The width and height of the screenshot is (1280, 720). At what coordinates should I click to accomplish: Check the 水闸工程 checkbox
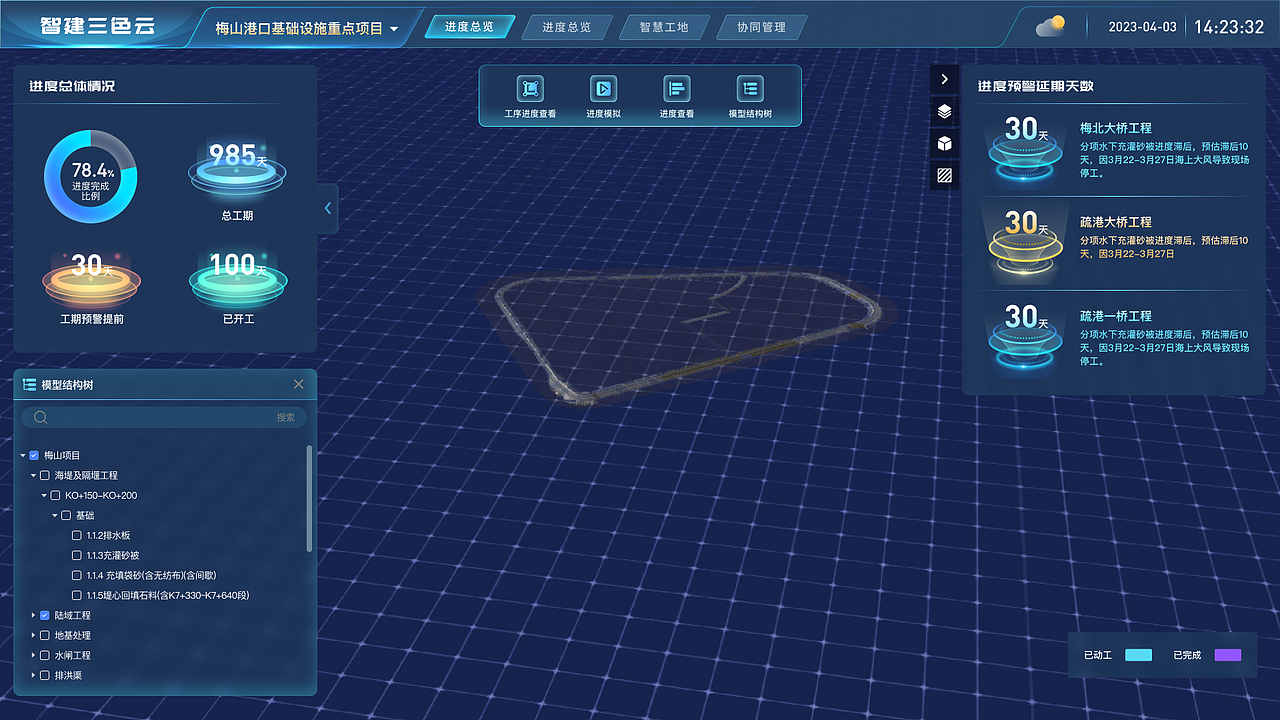[44, 655]
